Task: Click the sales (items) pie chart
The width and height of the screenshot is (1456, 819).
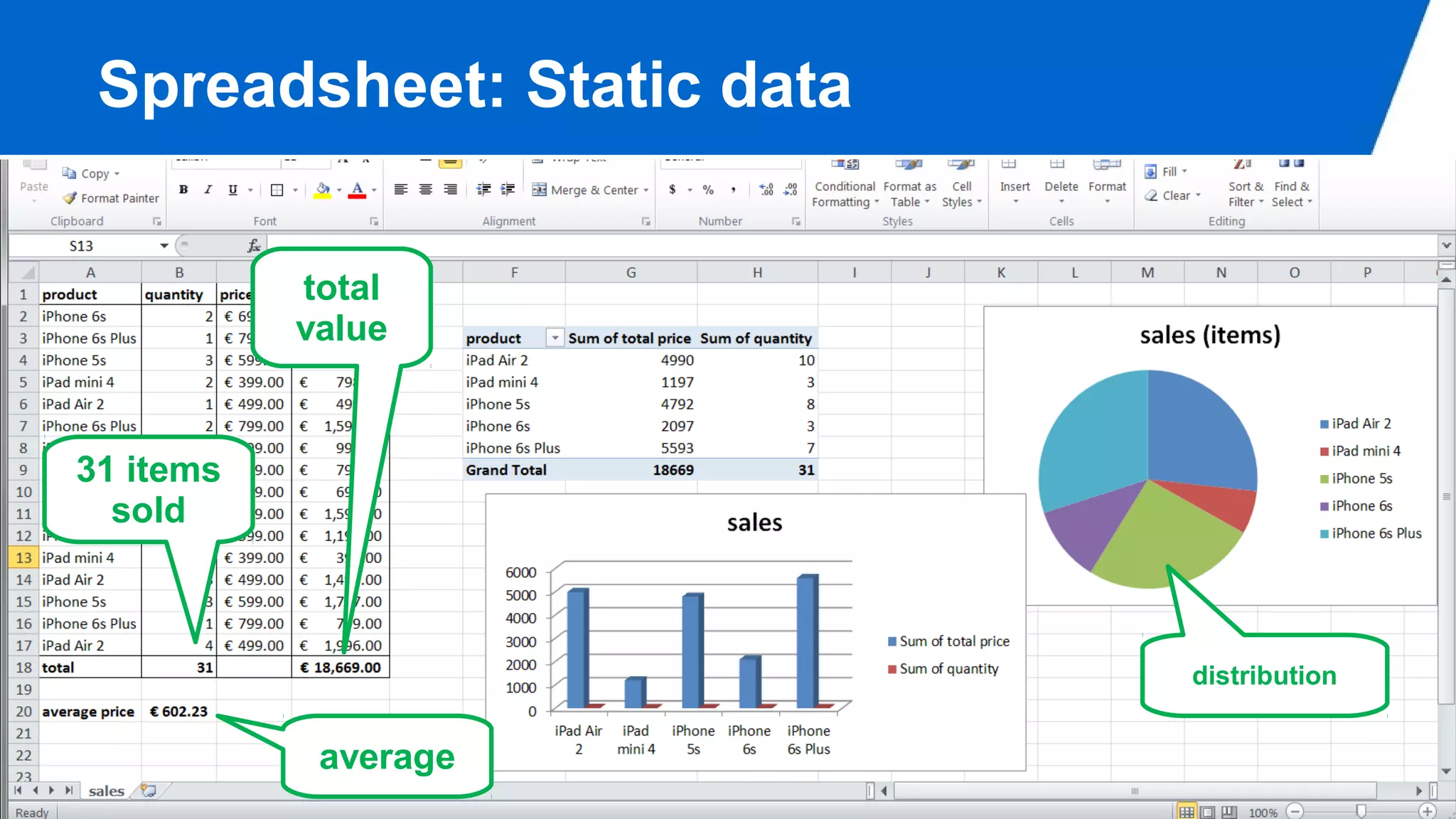Action: 1147,479
